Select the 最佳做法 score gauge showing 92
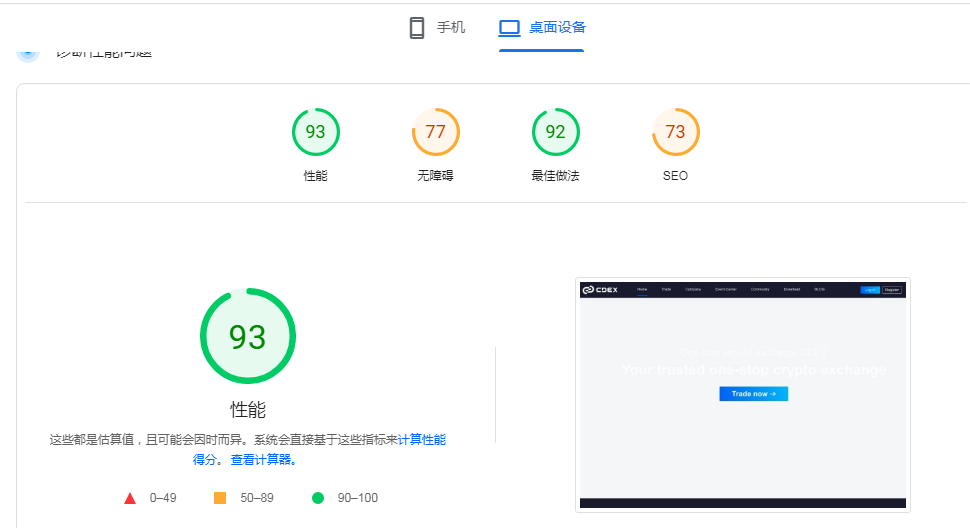 click(555, 132)
